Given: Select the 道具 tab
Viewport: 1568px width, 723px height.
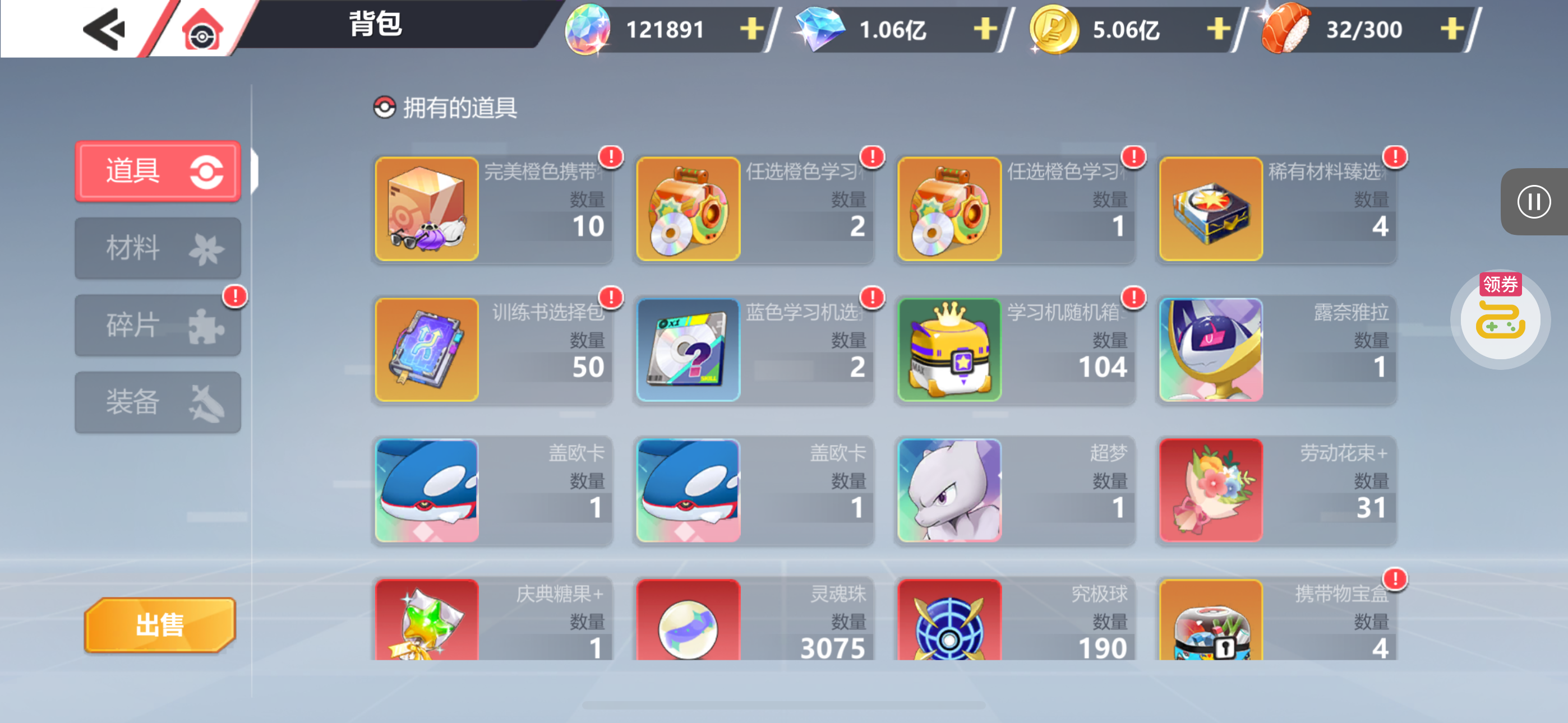Looking at the screenshot, I should pos(158,171).
